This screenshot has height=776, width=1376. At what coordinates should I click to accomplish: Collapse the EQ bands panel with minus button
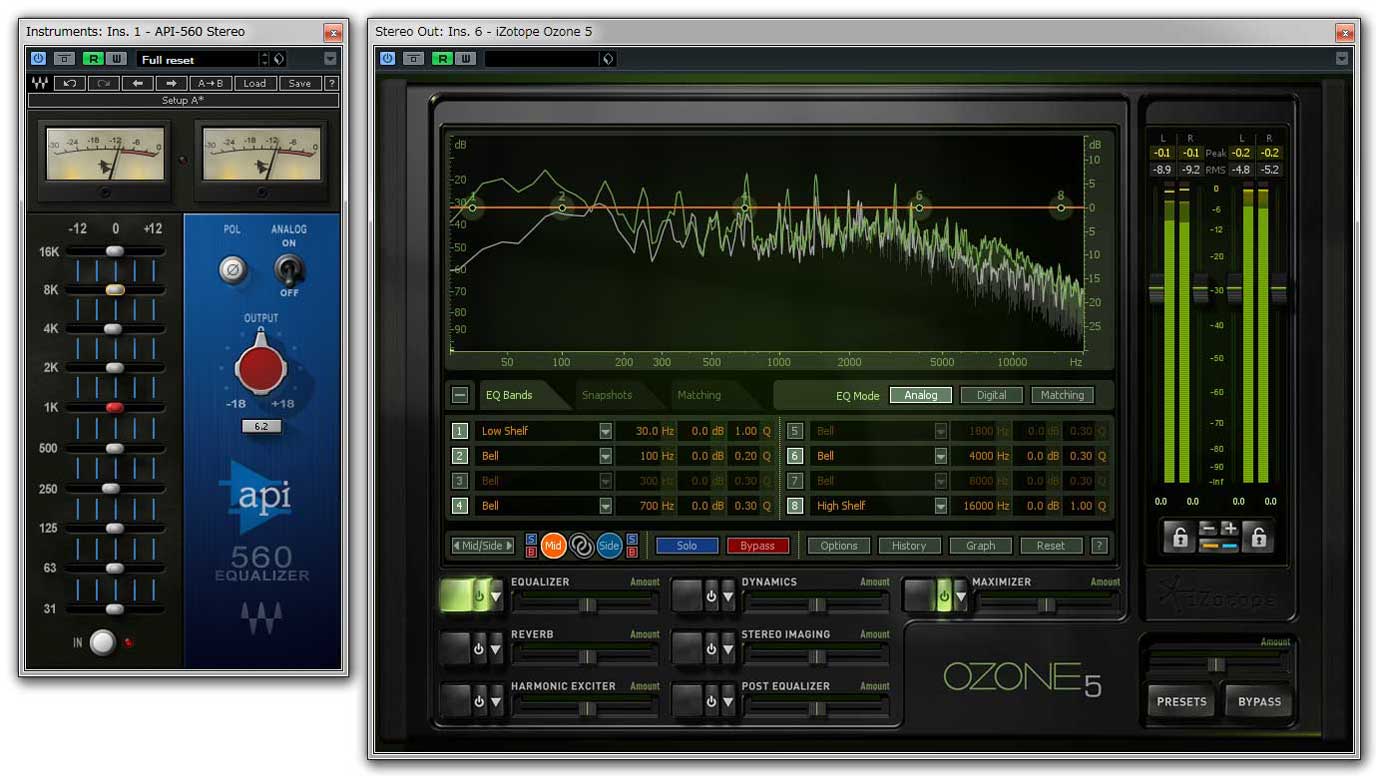point(460,395)
